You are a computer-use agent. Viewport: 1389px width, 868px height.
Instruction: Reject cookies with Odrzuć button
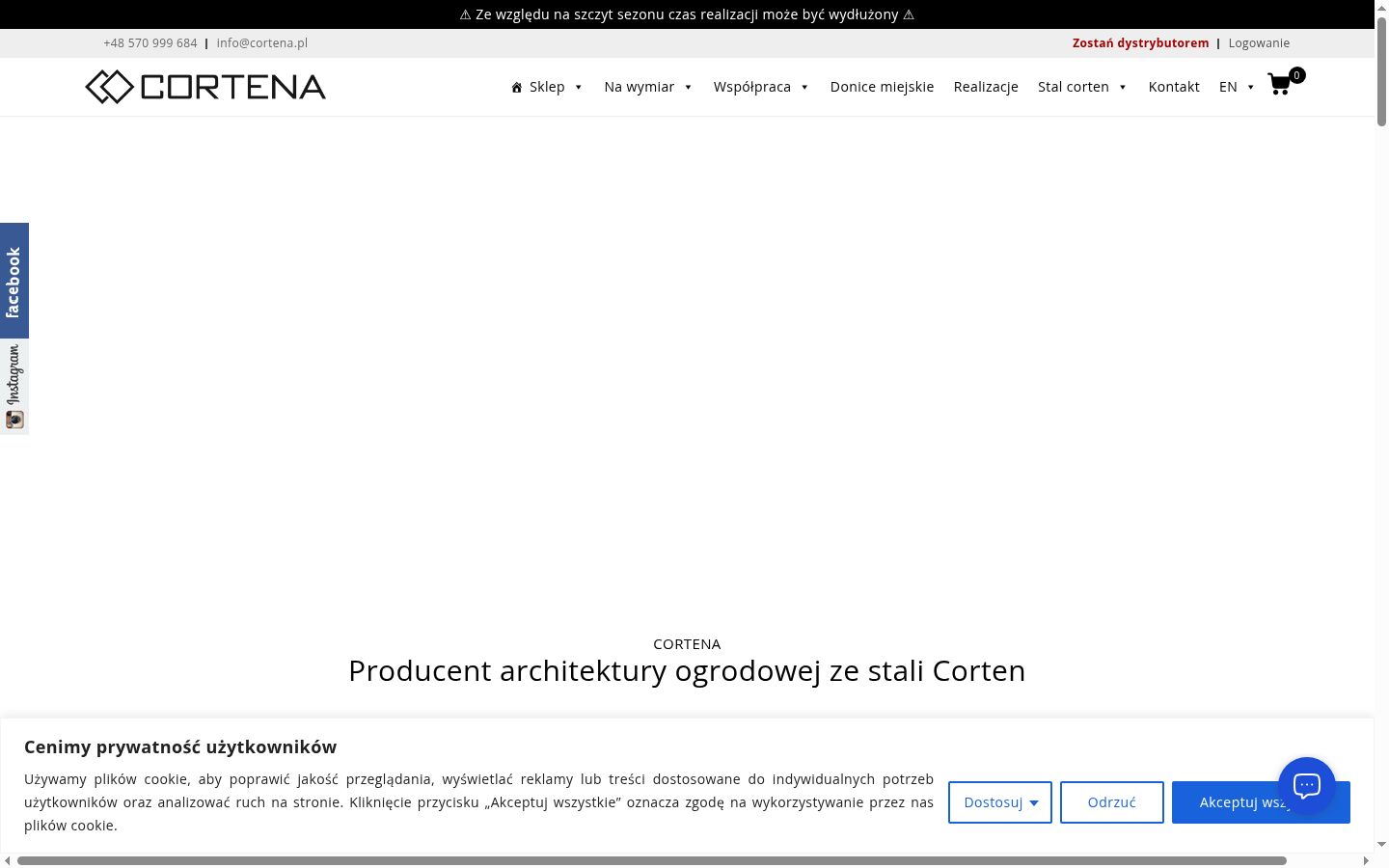(x=1112, y=802)
